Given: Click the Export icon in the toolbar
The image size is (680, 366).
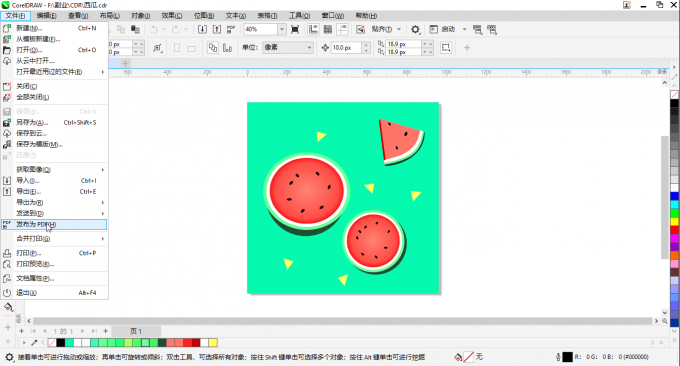Looking at the screenshot, I should click(x=217, y=29).
